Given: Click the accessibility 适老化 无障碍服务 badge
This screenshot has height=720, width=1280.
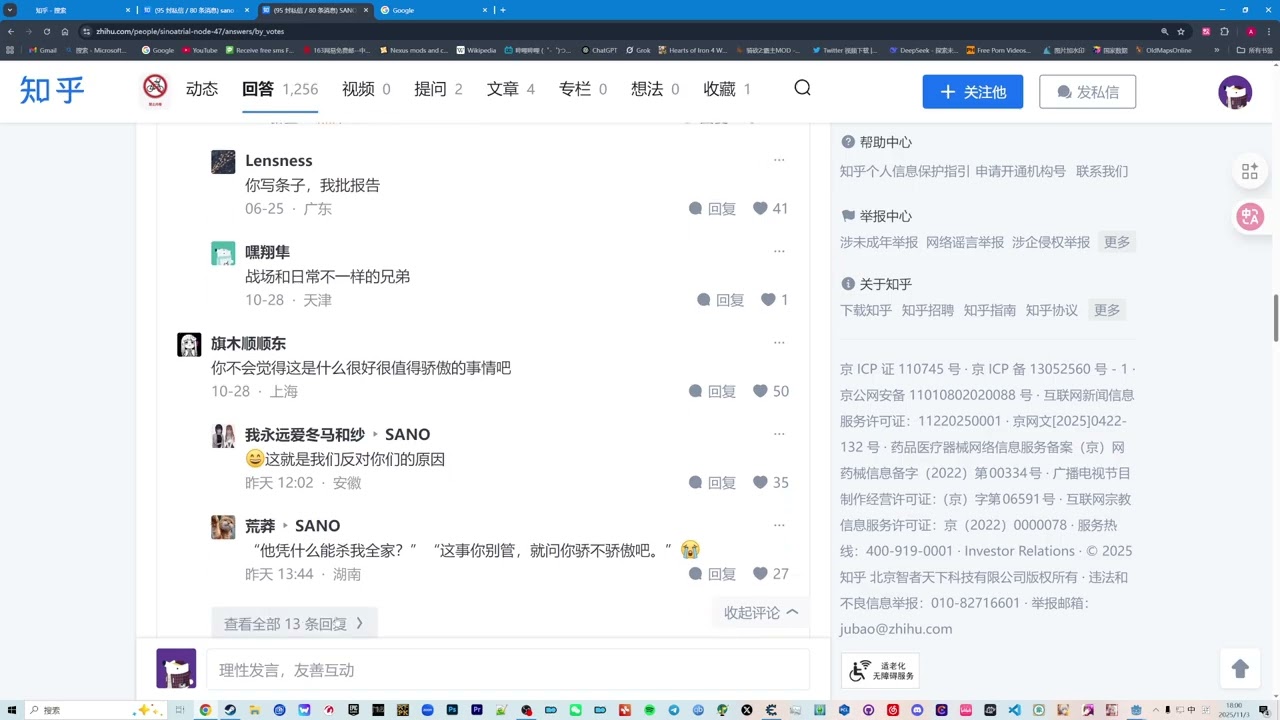Looking at the screenshot, I should pyautogui.click(x=880, y=670).
